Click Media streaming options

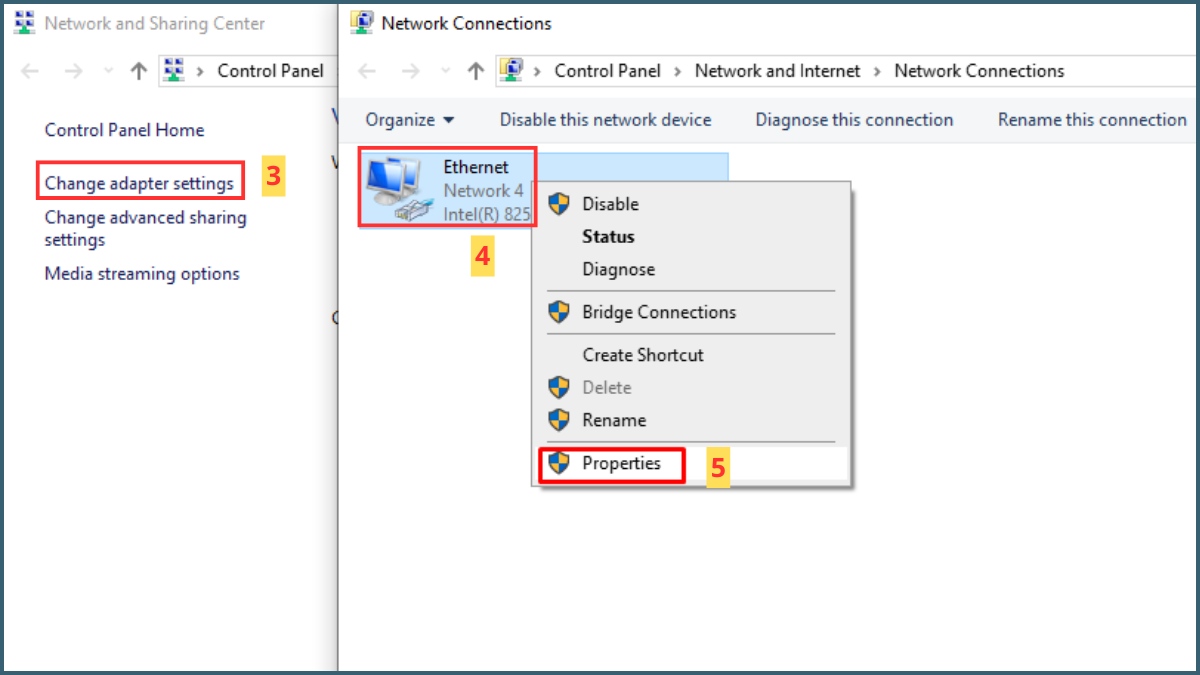pyautogui.click(x=141, y=273)
